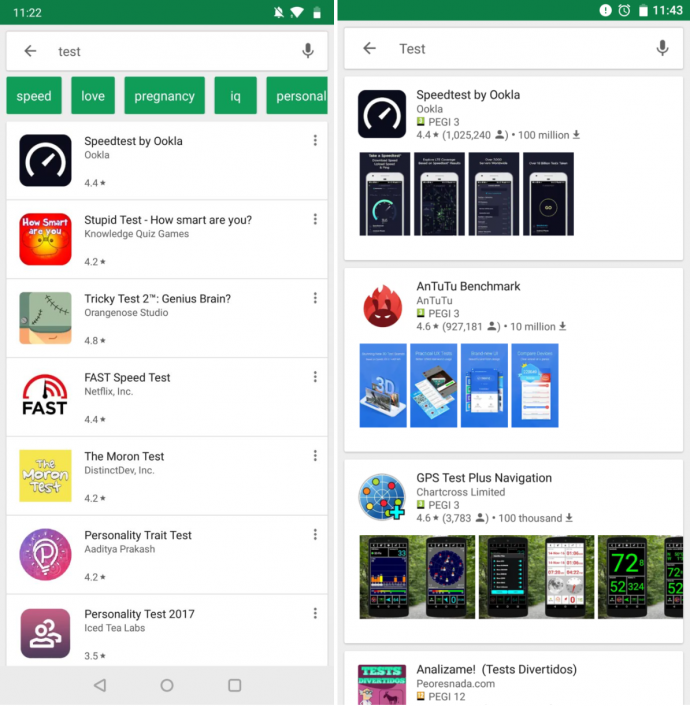This screenshot has width=690, height=706.
Task: Tap Orangenose Studio developer name
Action: coord(126,312)
